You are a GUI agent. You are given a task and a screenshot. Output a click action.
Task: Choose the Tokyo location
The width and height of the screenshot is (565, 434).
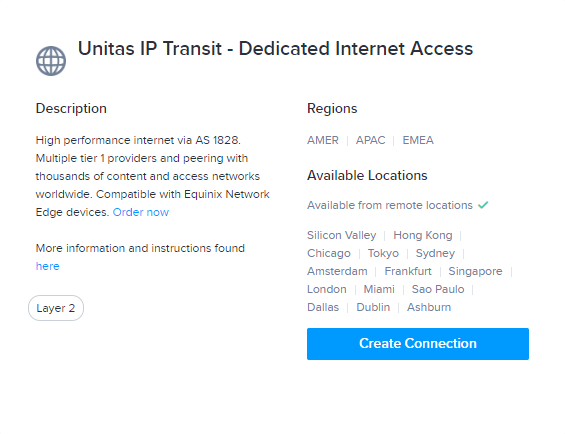pyautogui.click(x=383, y=253)
